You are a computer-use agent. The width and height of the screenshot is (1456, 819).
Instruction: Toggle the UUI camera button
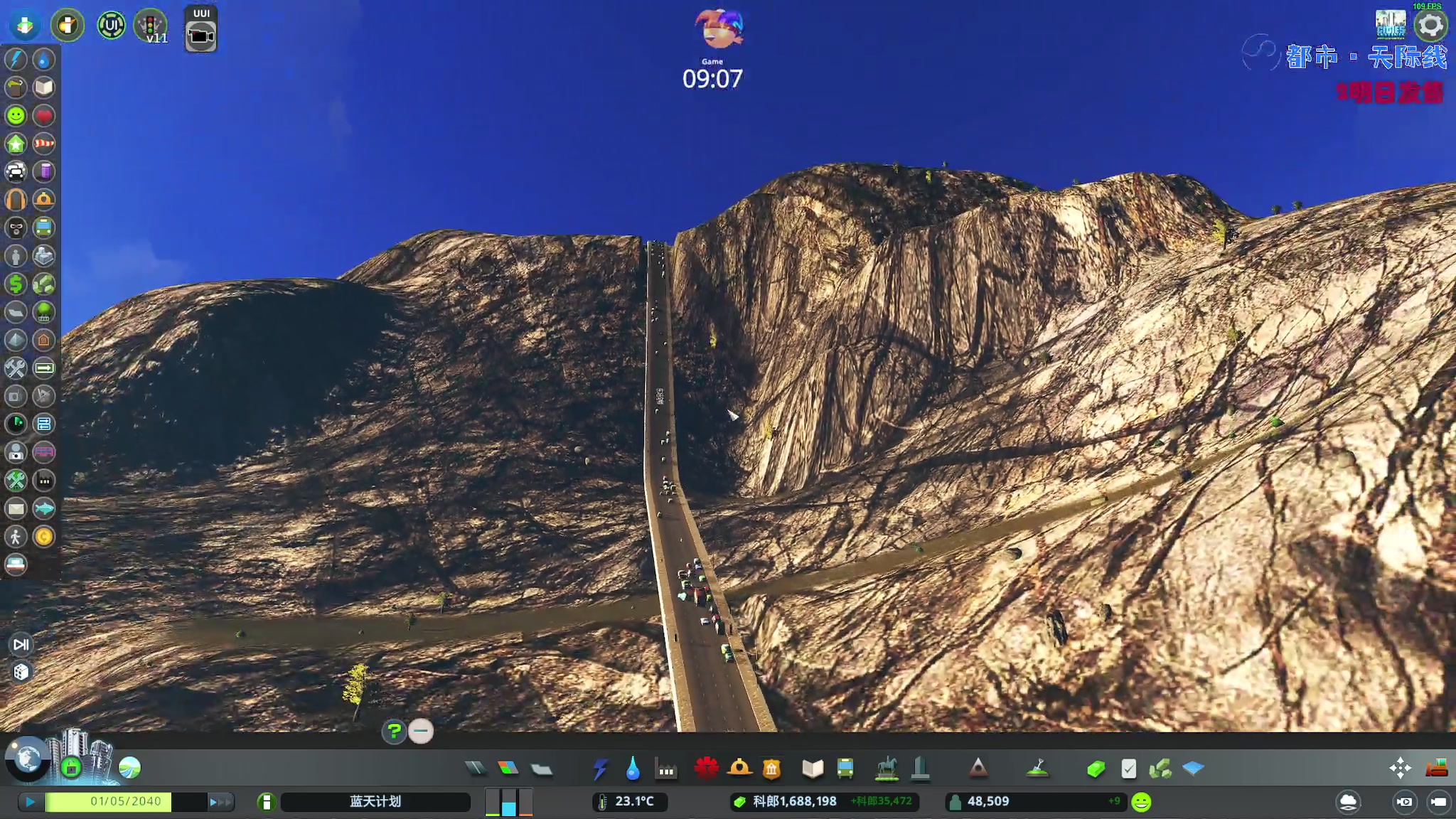tap(201, 36)
